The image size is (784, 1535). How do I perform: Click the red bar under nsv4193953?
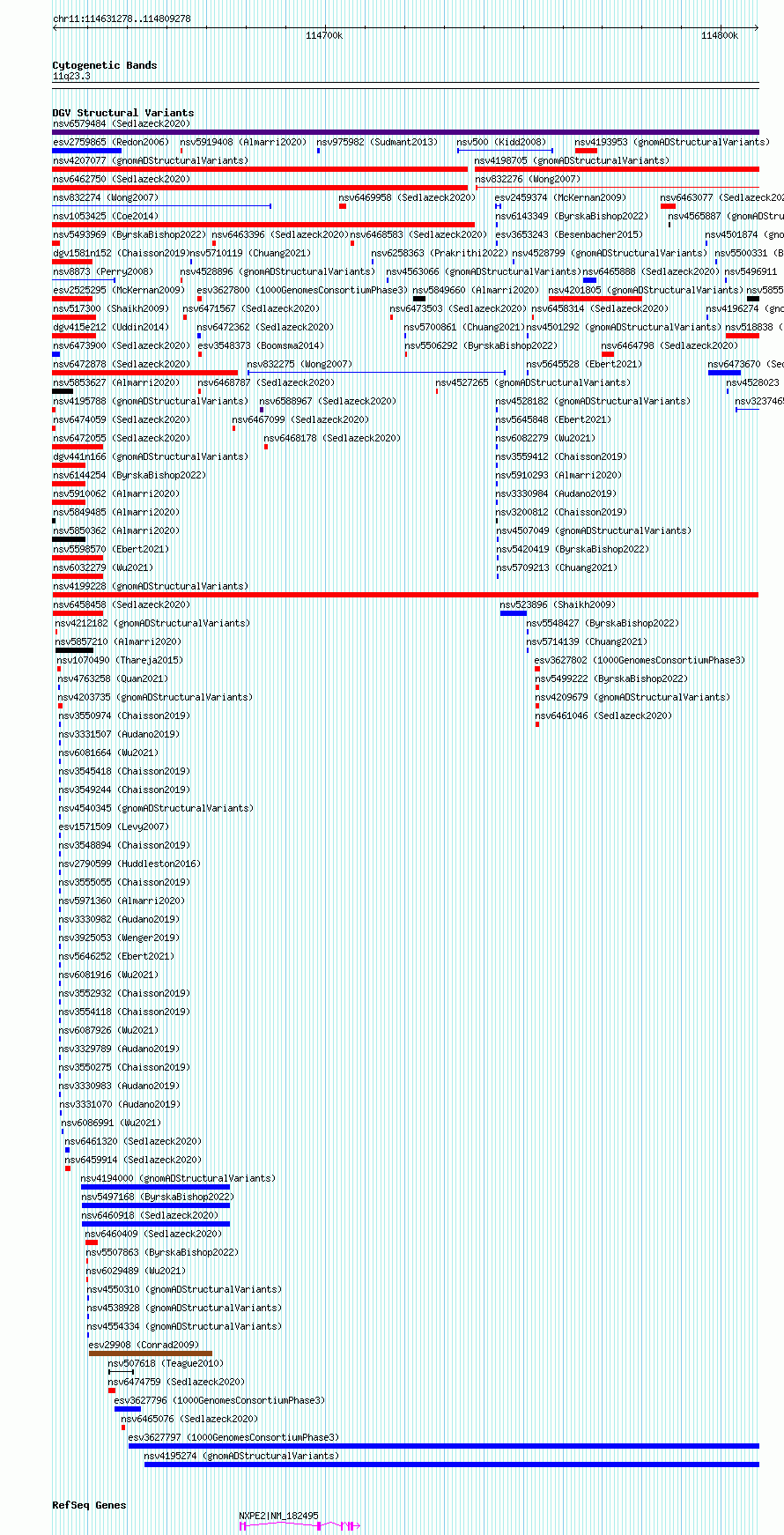coord(586,151)
